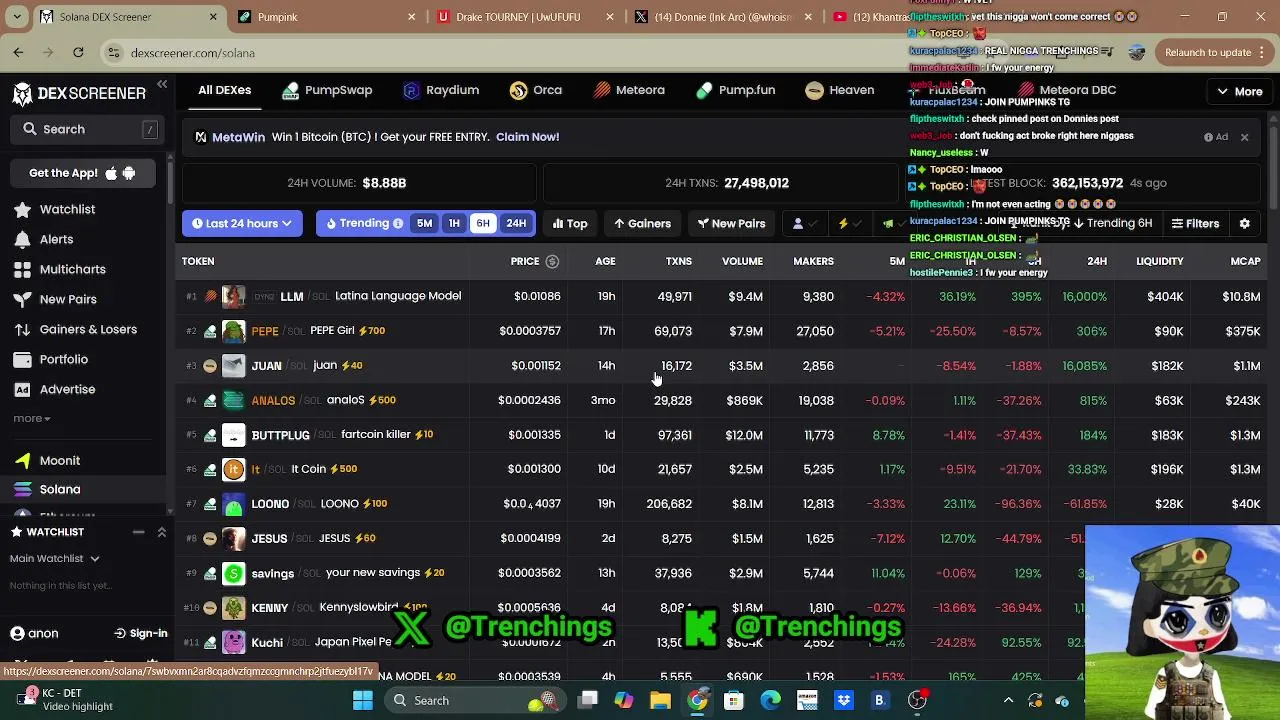Collapse the sidebar with double chevron
This screenshot has height=720, width=1280.
(162, 85)
